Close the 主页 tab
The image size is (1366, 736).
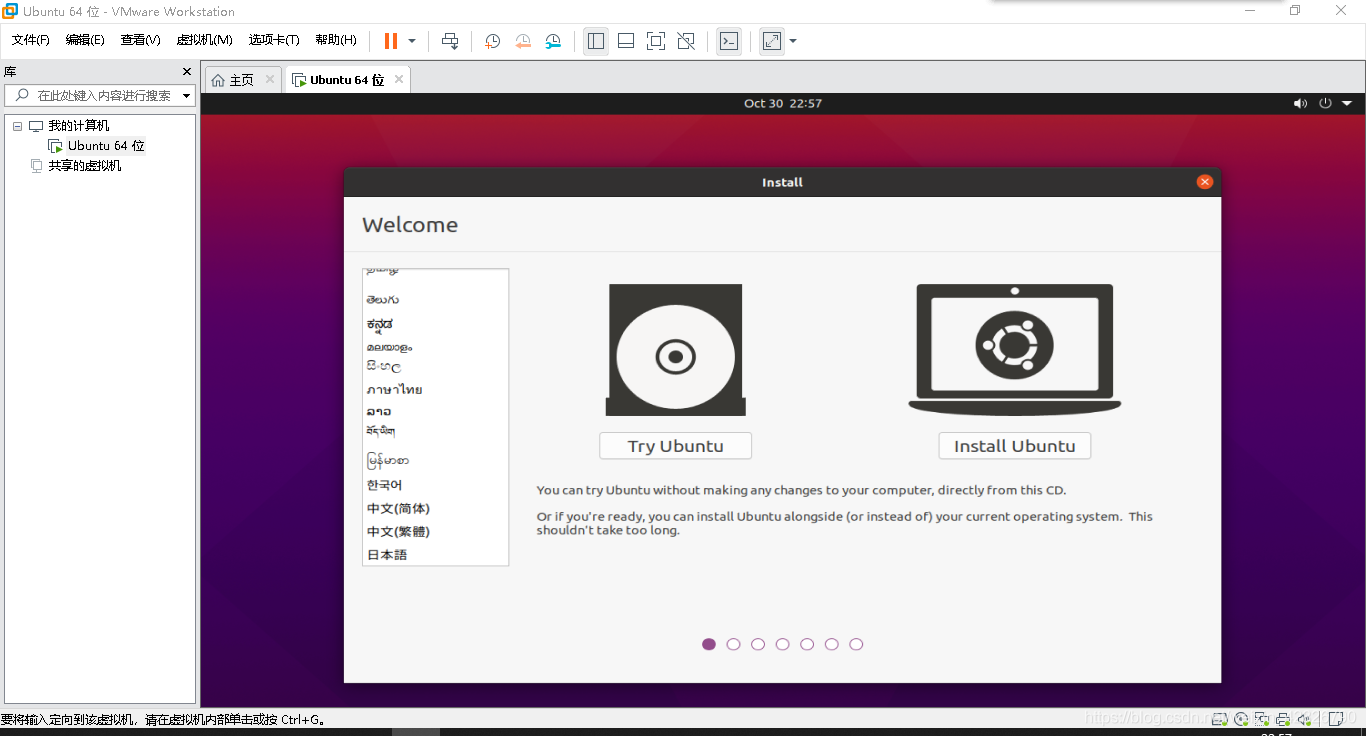coord(270,79)
